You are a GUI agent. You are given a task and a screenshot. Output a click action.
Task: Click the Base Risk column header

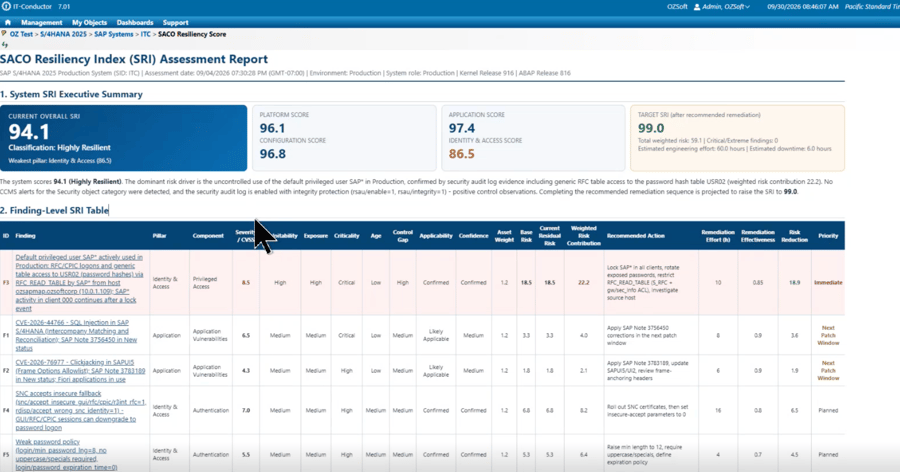526,236
